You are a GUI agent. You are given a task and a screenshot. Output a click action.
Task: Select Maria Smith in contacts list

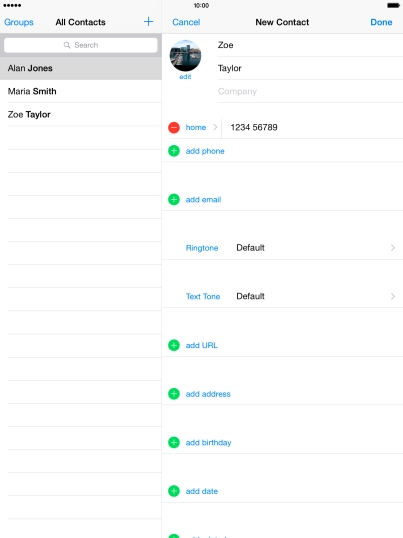[81, 91]
